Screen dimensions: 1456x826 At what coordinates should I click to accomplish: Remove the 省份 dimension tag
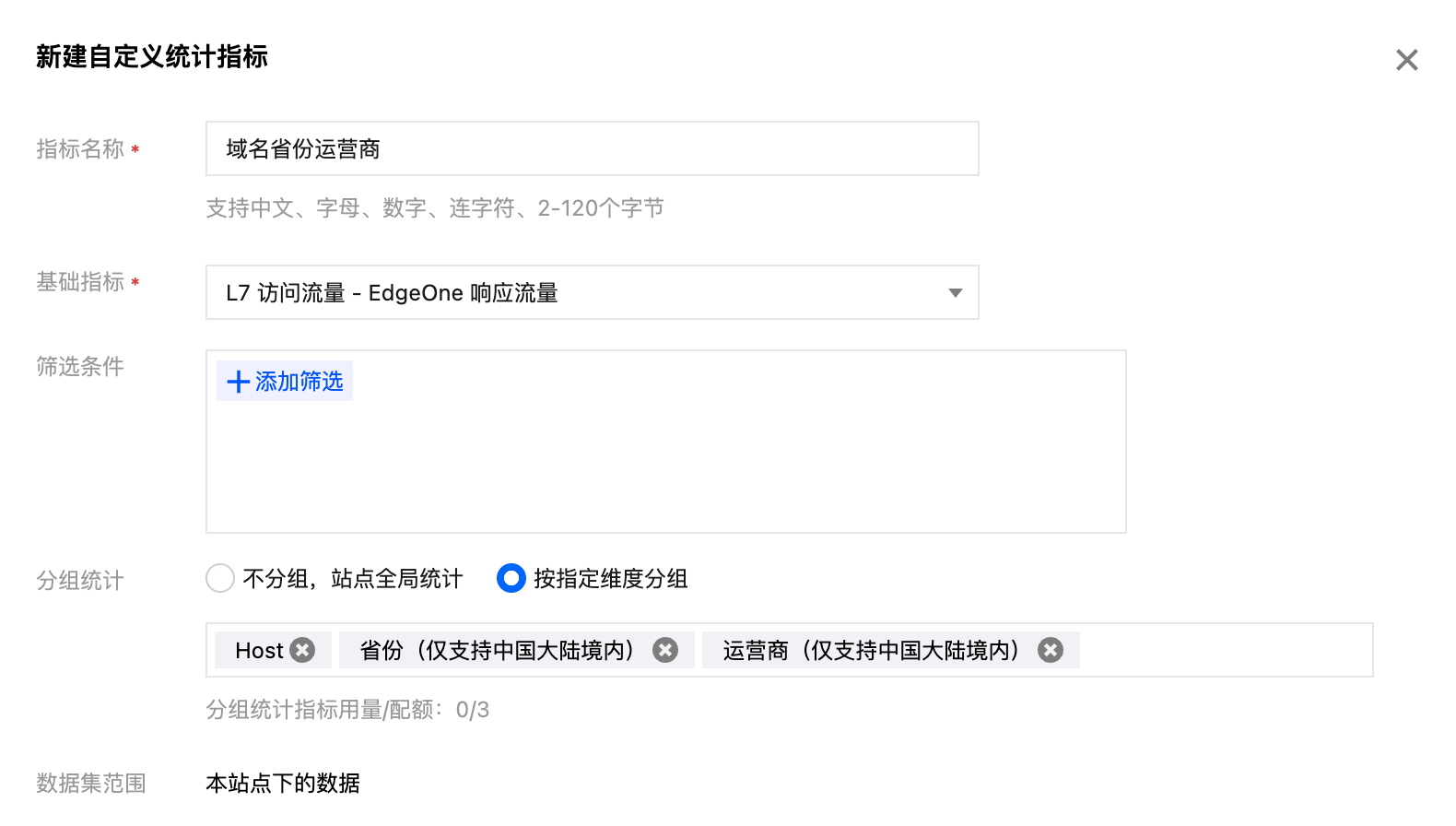tap(665, 650)
